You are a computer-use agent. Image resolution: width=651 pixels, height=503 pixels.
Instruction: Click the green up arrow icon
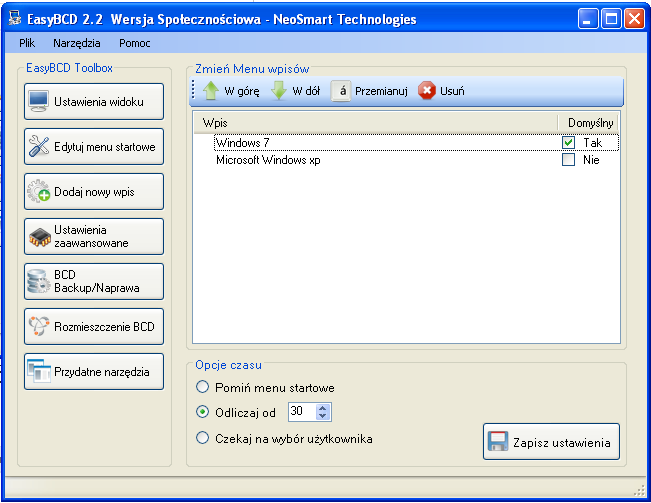click(x=210, y=90)
